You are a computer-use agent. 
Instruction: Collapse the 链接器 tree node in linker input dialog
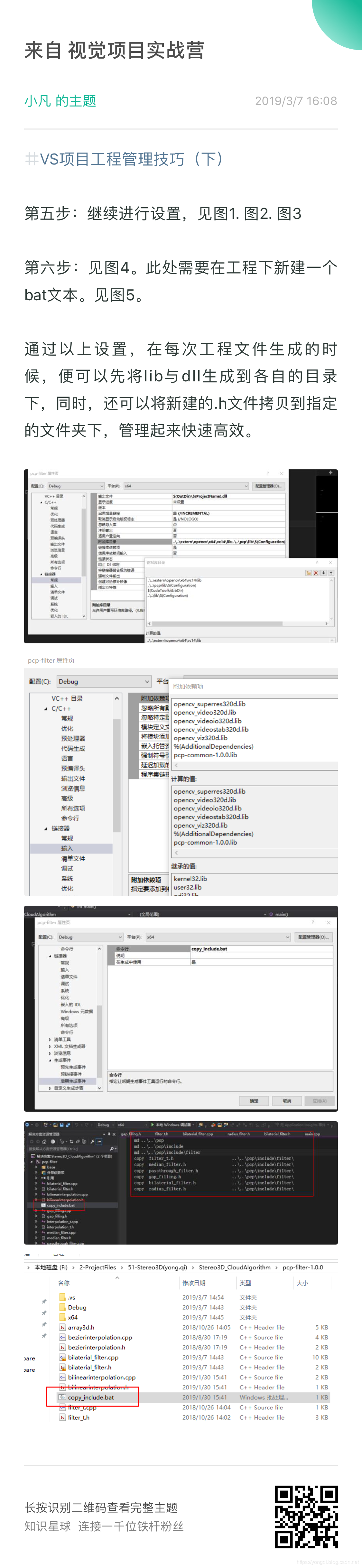coord(46,828)
